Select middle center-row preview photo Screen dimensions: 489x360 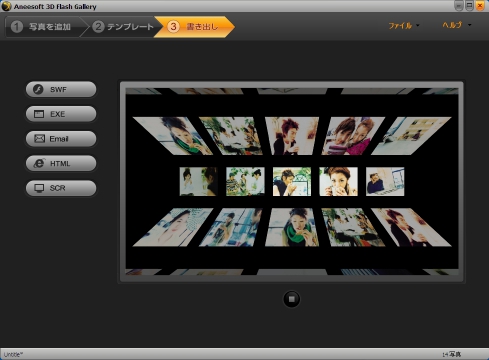[292, 181]
